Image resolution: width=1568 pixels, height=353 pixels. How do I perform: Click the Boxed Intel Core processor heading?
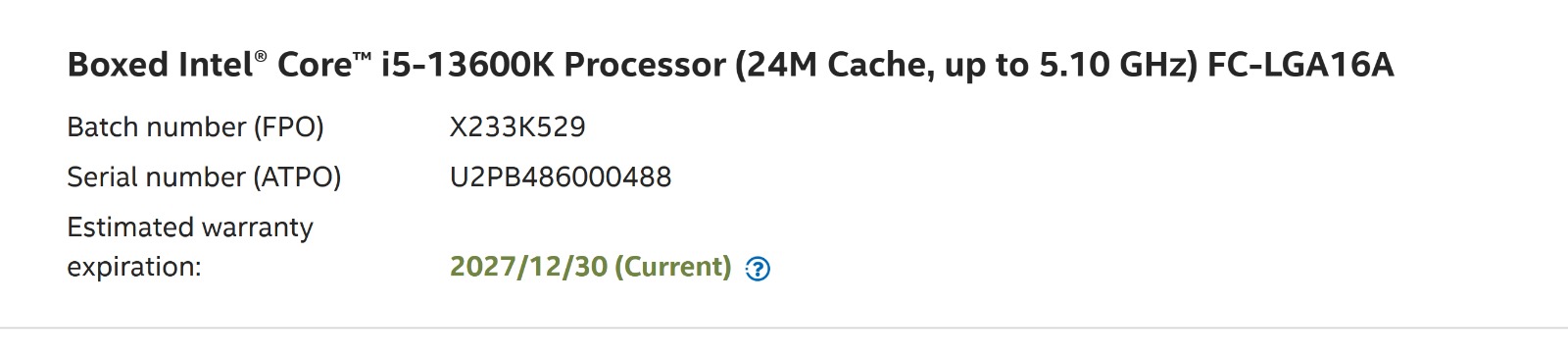point(730,65)
